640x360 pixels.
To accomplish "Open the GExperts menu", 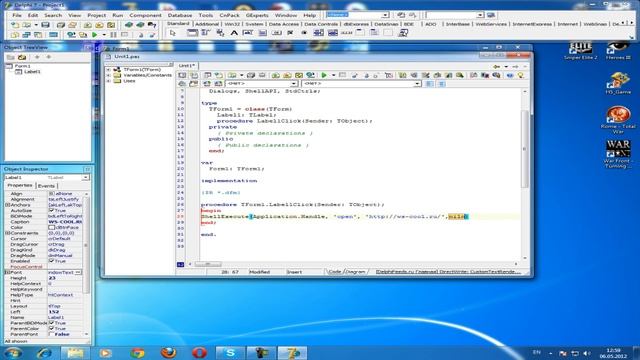I will (x=257, y=15).
